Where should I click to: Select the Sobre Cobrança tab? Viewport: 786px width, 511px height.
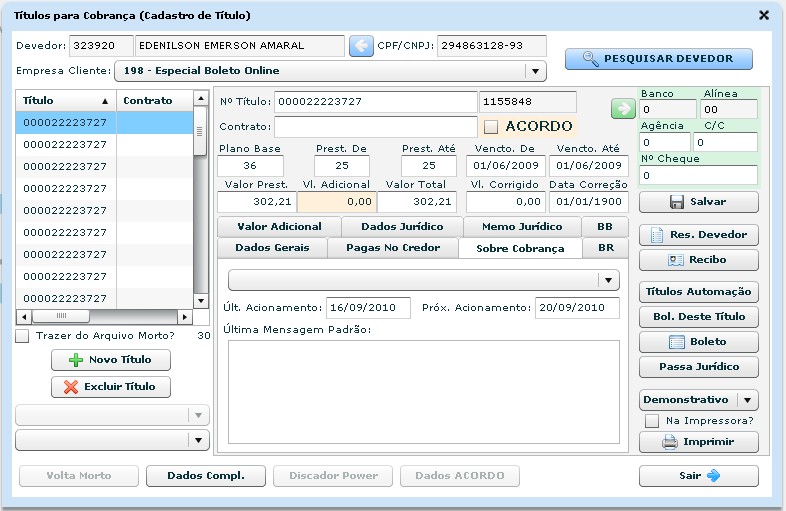tap(520, 248)
